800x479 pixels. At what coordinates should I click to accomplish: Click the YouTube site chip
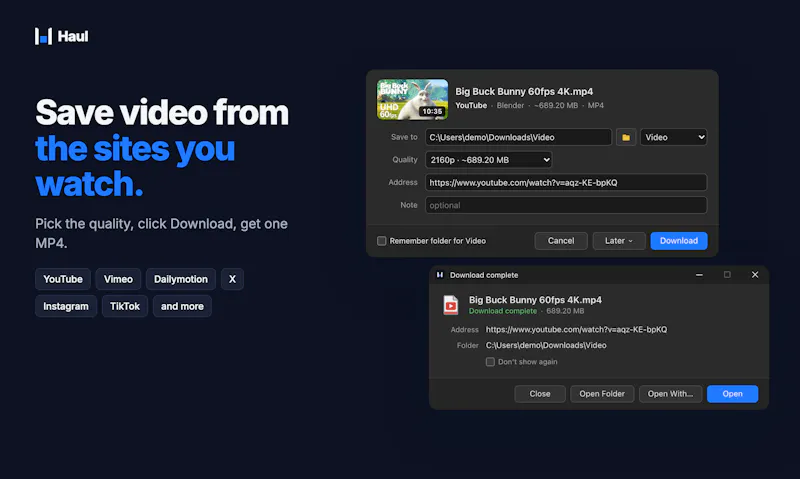tap(63, 279)
